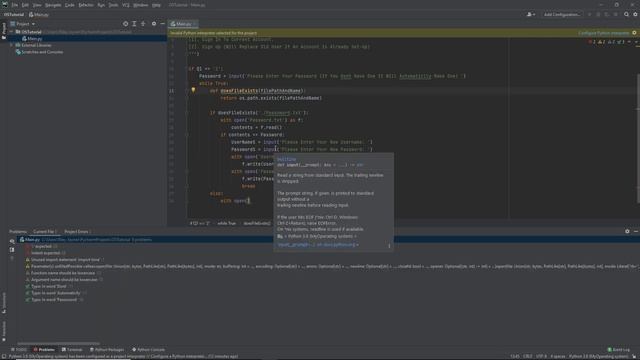Open the Code menu

coord(70,5)
